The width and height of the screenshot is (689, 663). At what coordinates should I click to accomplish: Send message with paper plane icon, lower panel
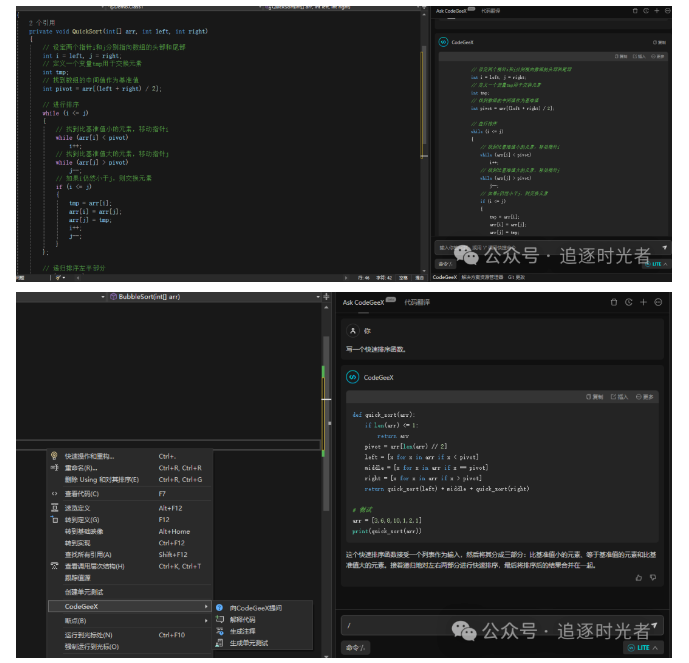point(654,625)
